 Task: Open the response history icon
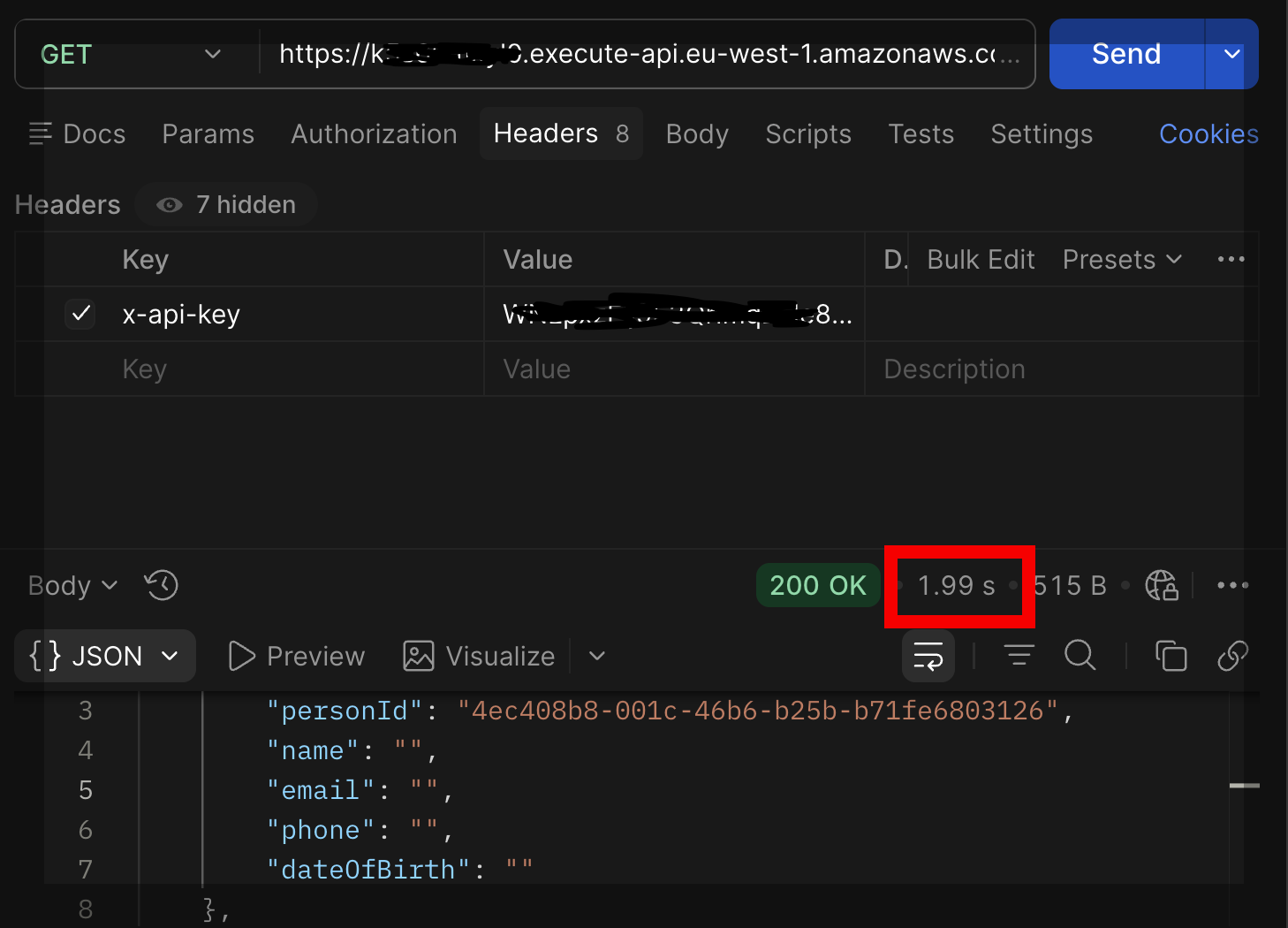pos(162,585)
